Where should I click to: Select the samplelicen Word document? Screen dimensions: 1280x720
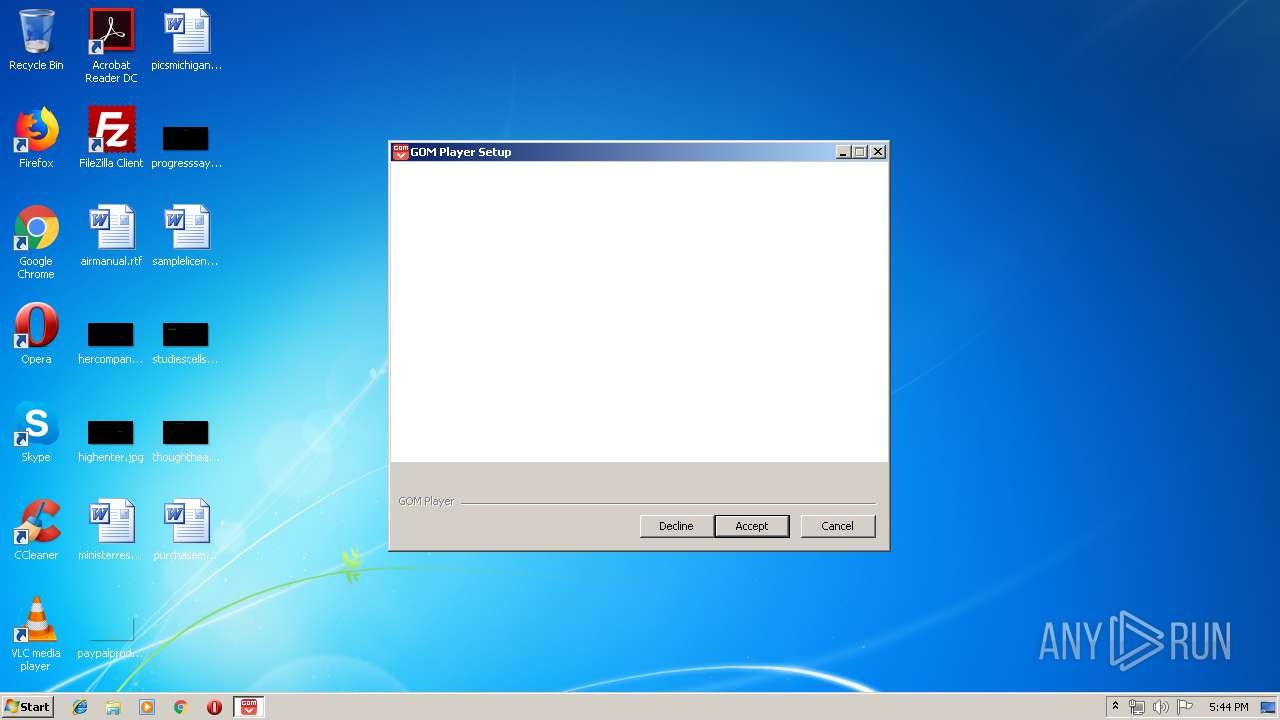tap(186, 236)
